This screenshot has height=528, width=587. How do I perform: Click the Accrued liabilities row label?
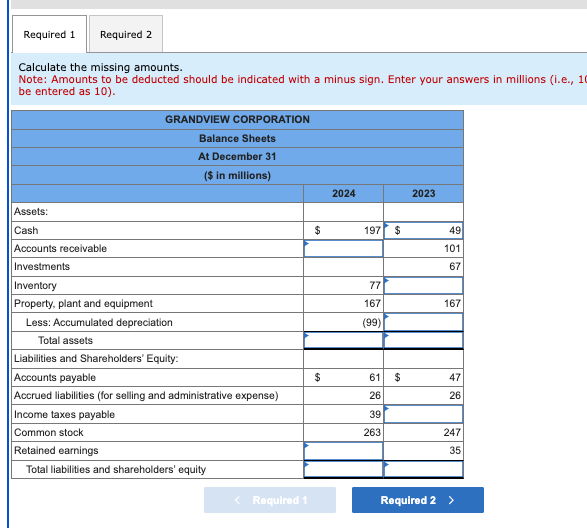[x=146, y=395]
